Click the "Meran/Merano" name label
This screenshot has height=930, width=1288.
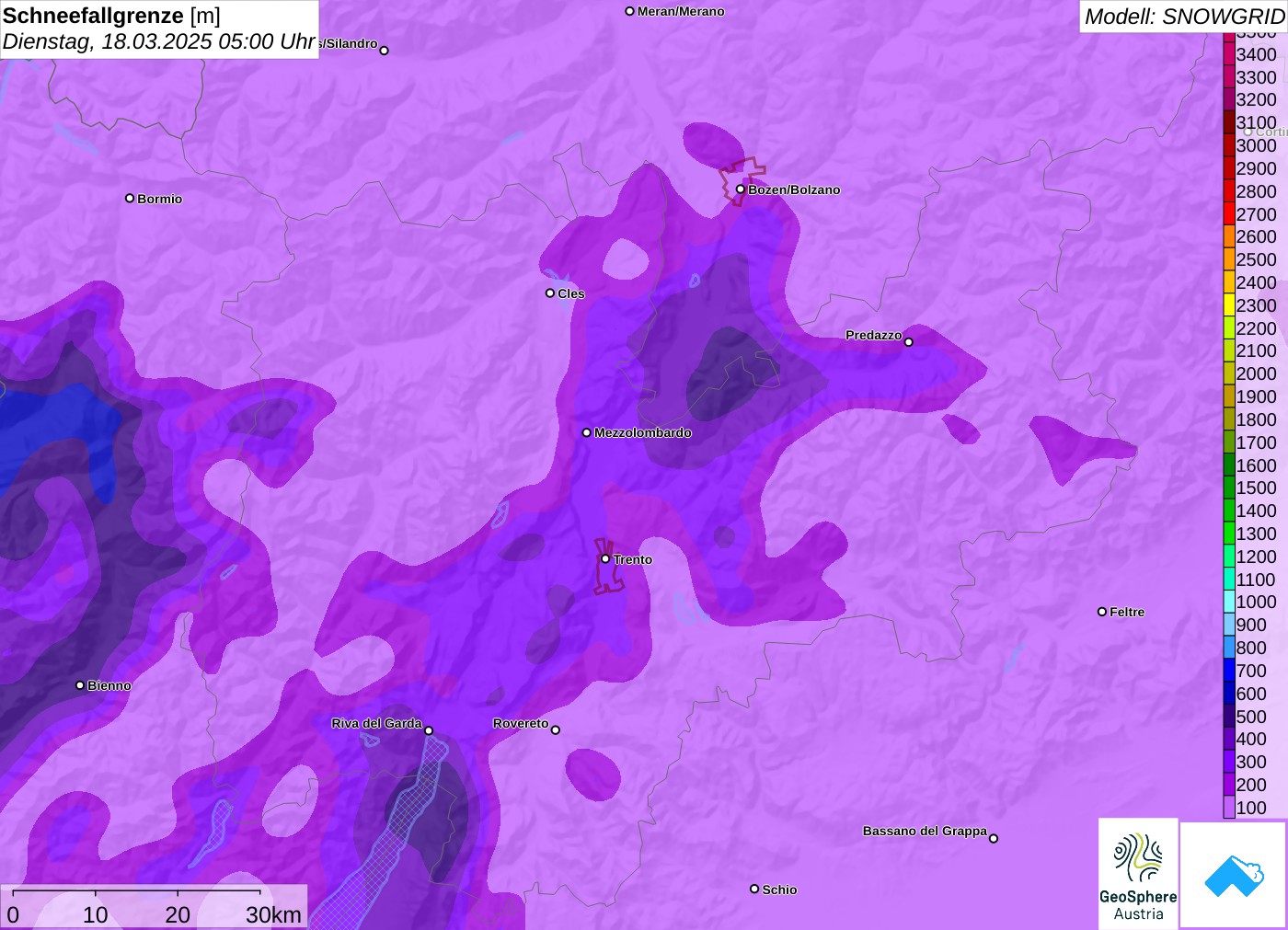[x=681, y=11]
